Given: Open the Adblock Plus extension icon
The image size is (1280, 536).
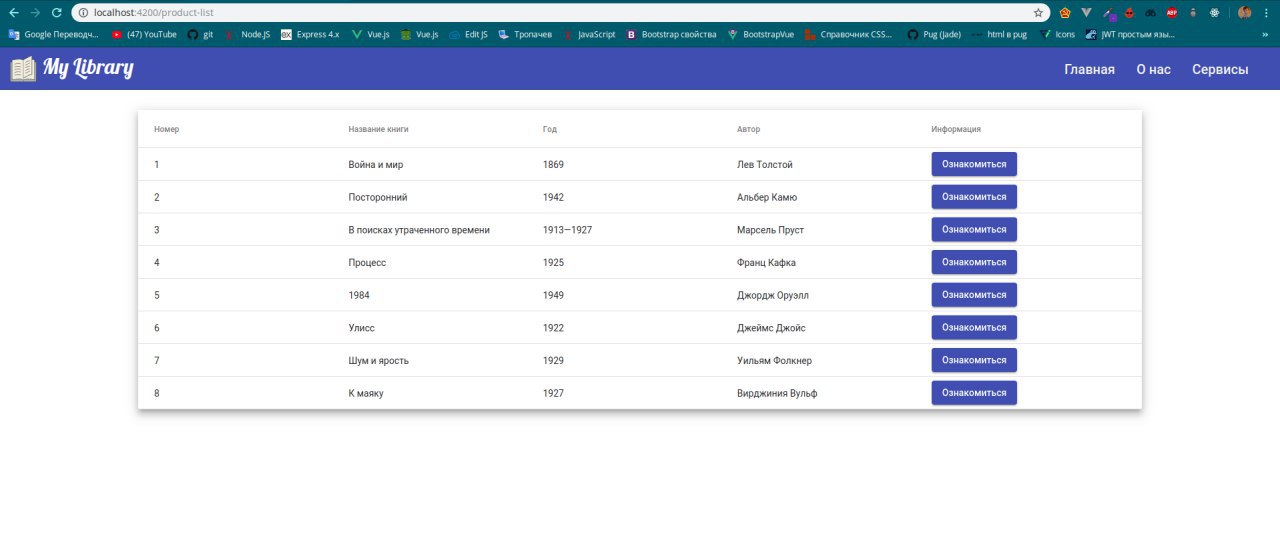Looking at the screenshot, I should click(x=1171, y=13).
